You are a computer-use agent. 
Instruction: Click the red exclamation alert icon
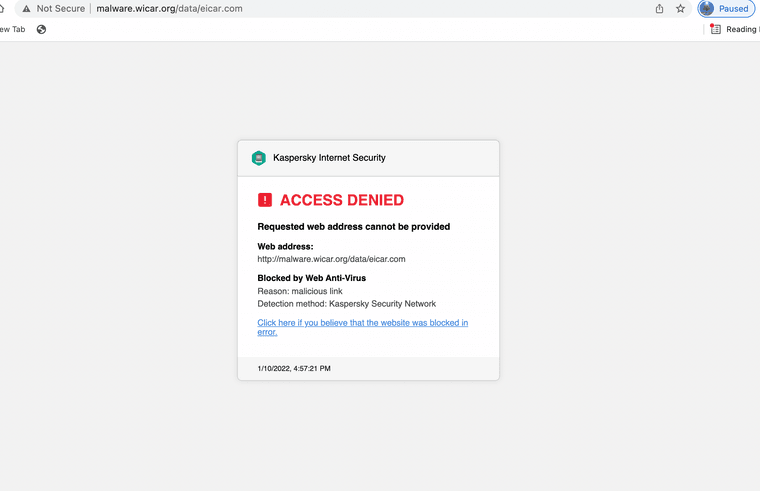click(x=265, y=200)
